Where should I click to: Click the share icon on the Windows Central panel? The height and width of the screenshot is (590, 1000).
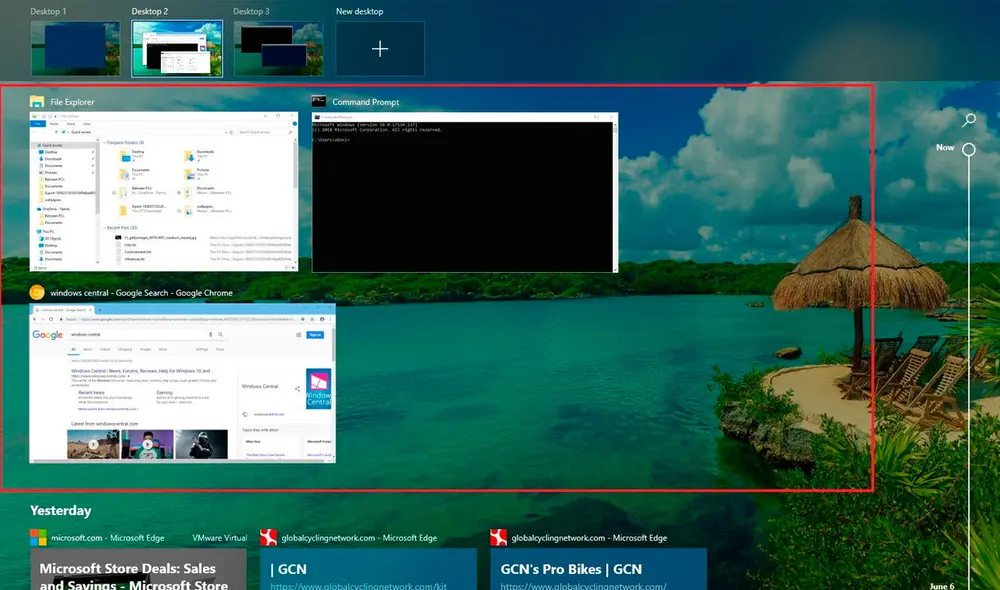[297, 388]
